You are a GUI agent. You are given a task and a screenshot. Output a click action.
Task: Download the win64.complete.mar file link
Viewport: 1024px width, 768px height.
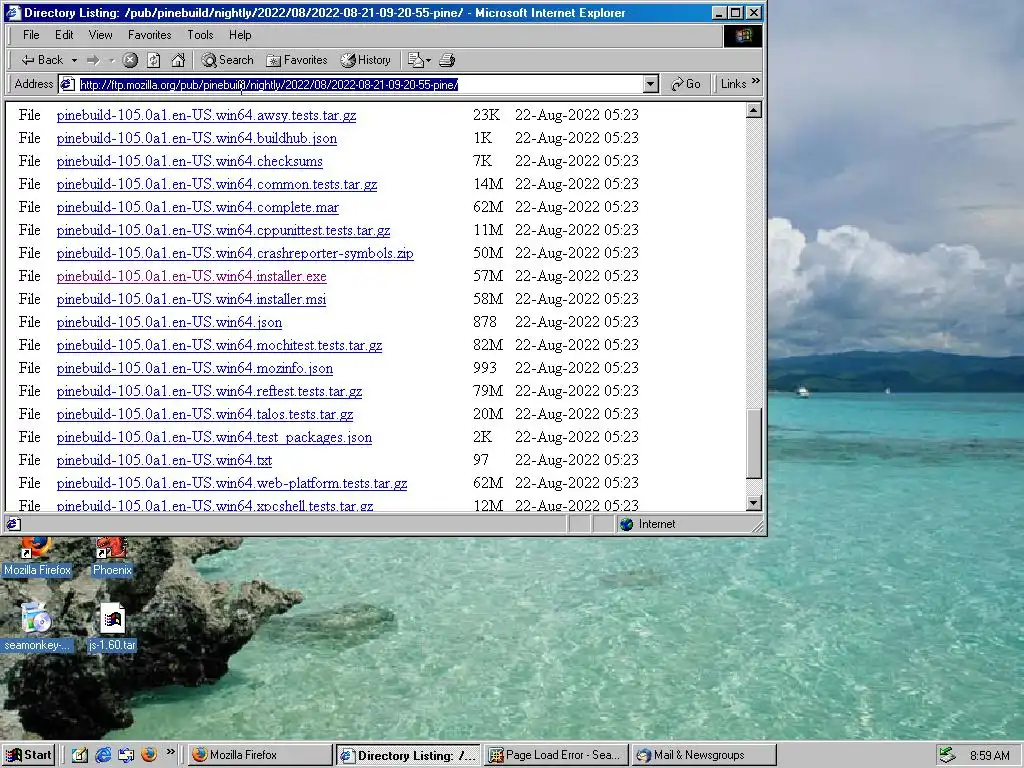[198, 208]
